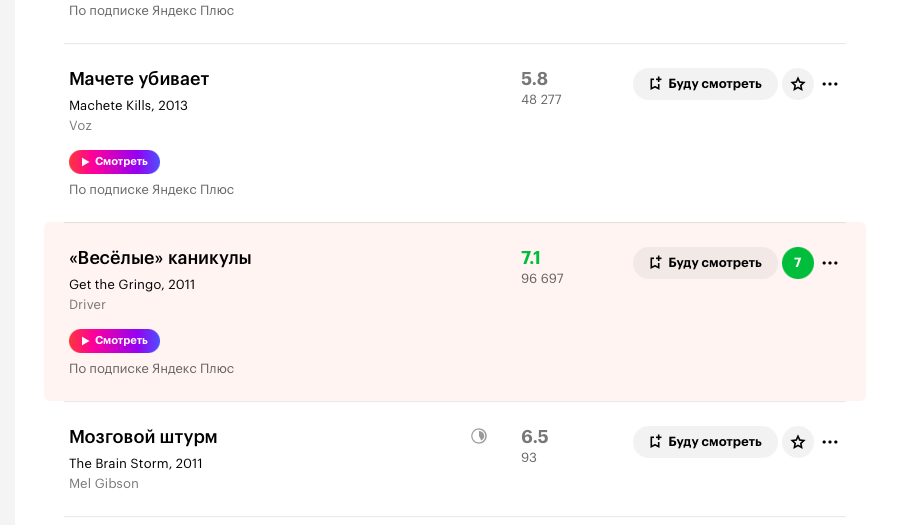Add «Весёлые» каникулы to Буду смотреть list
The width and height of the screenshot is (907, 525).
[x=705, y=263]
